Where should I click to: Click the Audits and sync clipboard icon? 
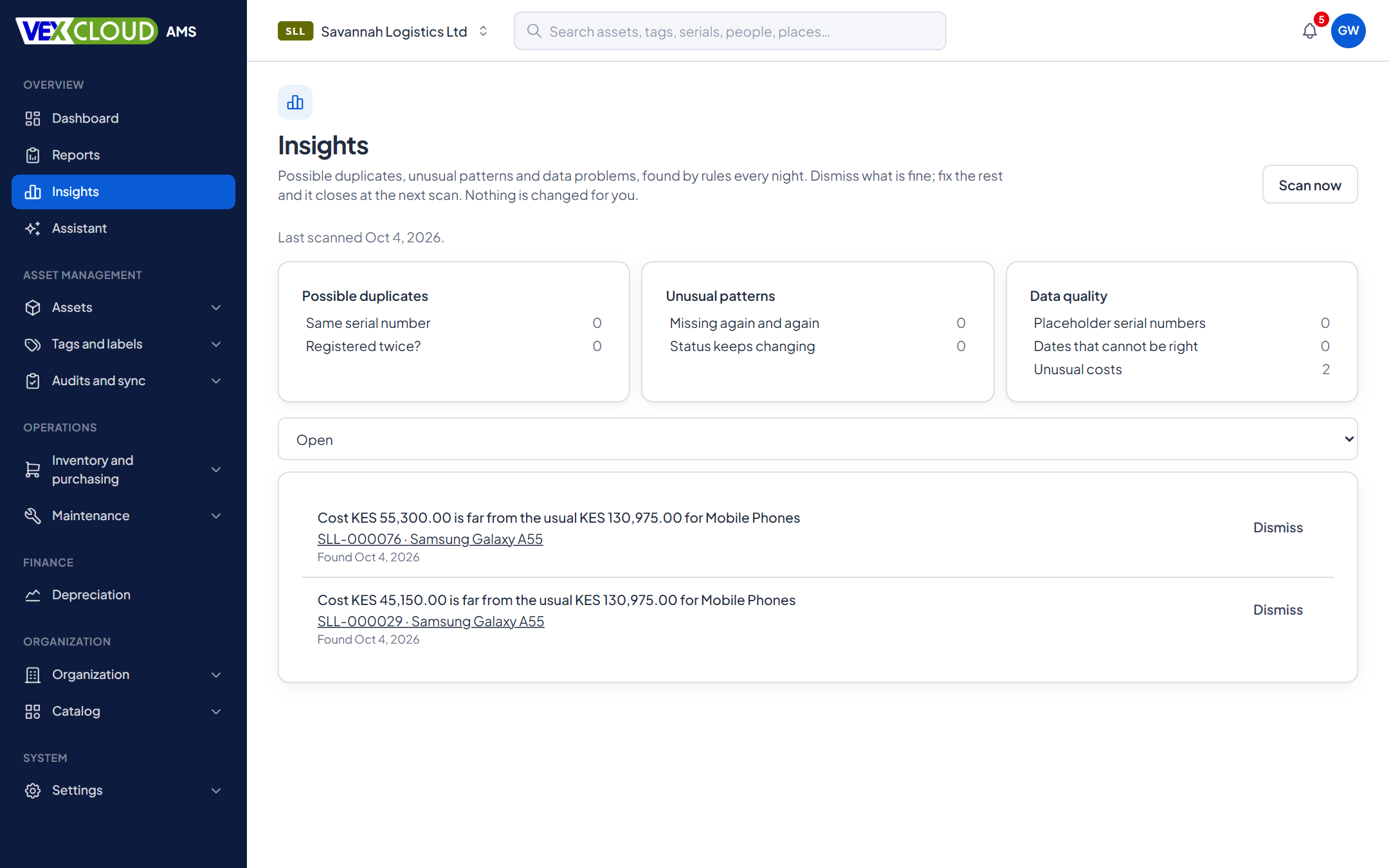(x=33, y=381)
